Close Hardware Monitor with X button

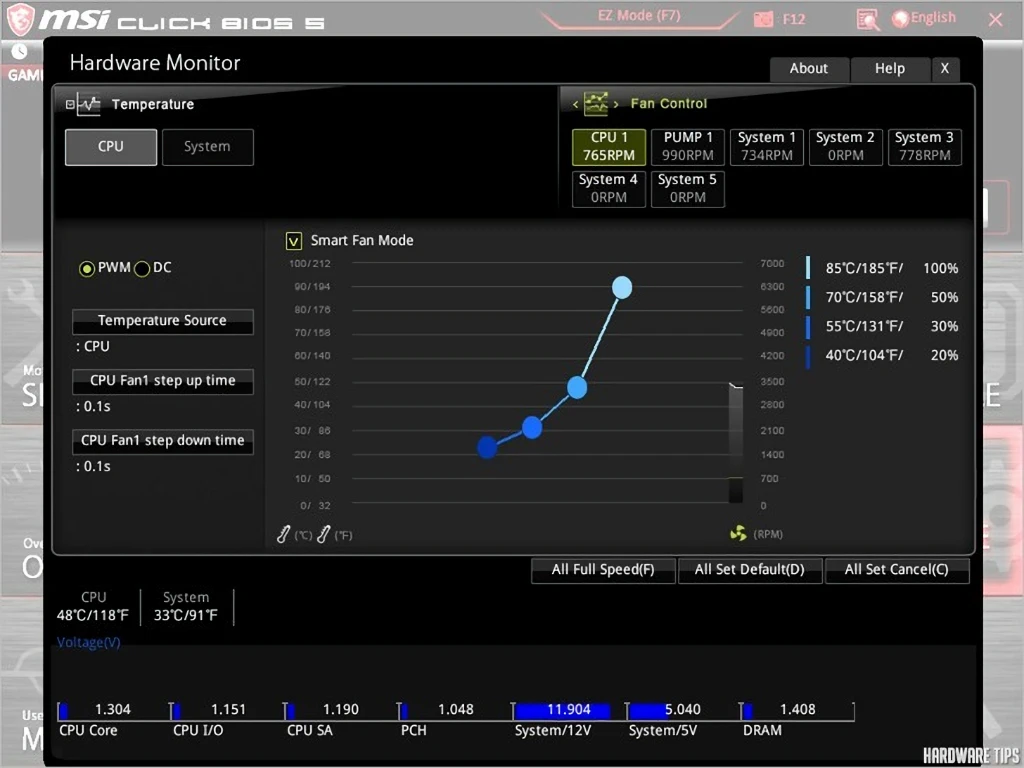click(945, 69)
